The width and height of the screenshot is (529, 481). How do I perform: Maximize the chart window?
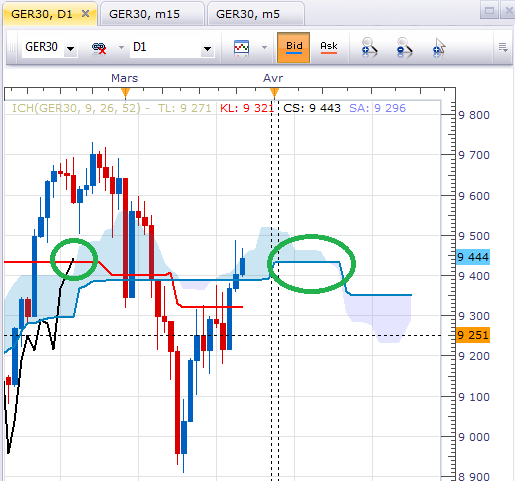pyautogui.click(x=489, y=11)
